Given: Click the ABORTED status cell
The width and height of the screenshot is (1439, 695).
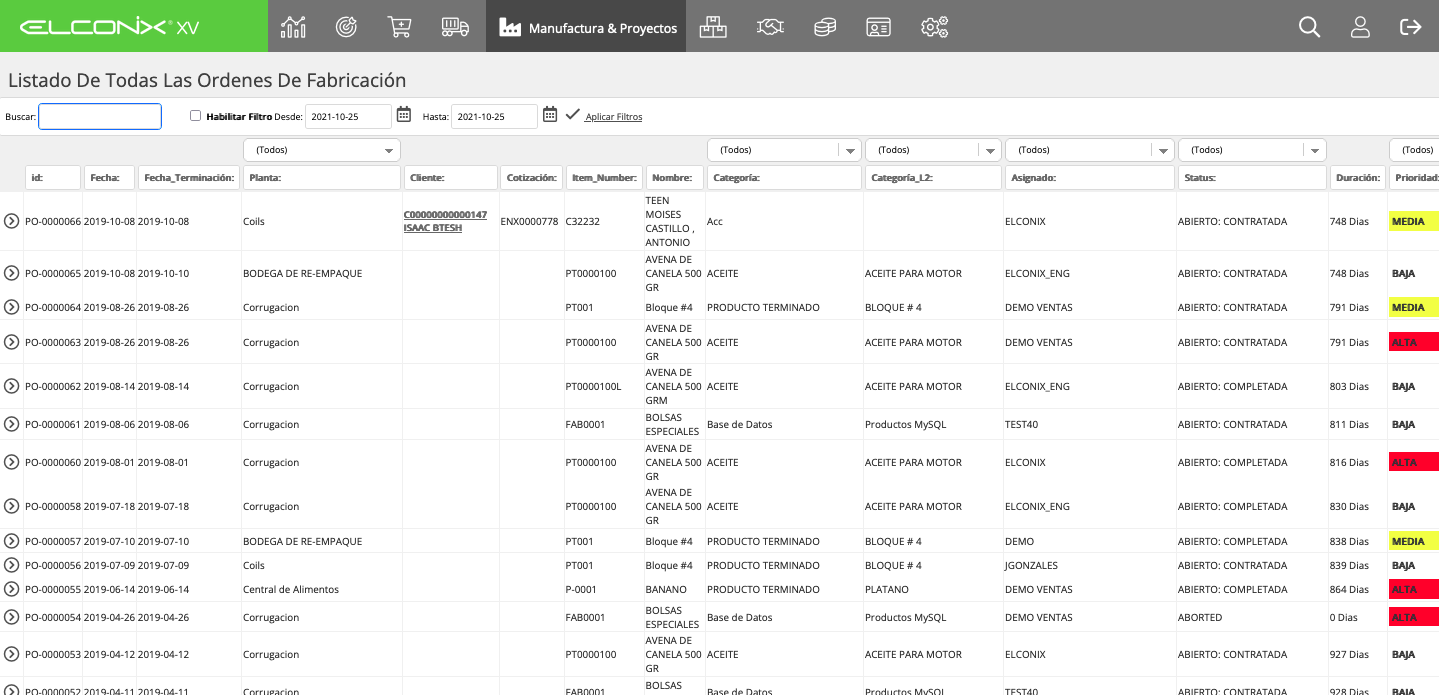Looking at the screenshot, I should click(1200, 617).
